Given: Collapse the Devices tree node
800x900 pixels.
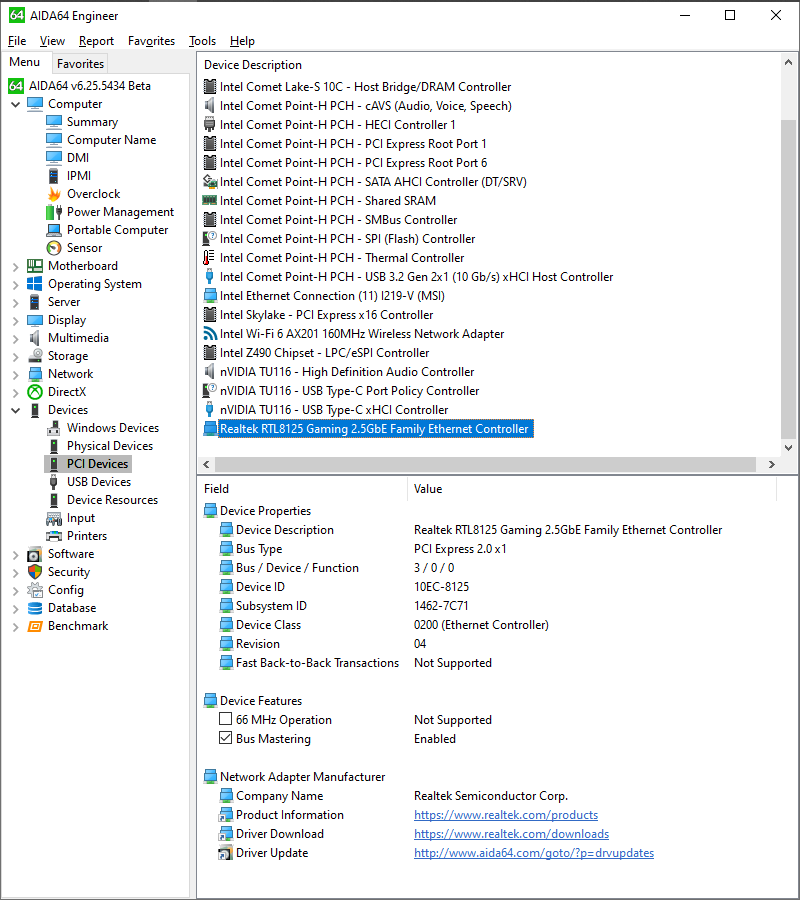Looking at the screenshot, I should pyautogui.click(x=15, y=410).
